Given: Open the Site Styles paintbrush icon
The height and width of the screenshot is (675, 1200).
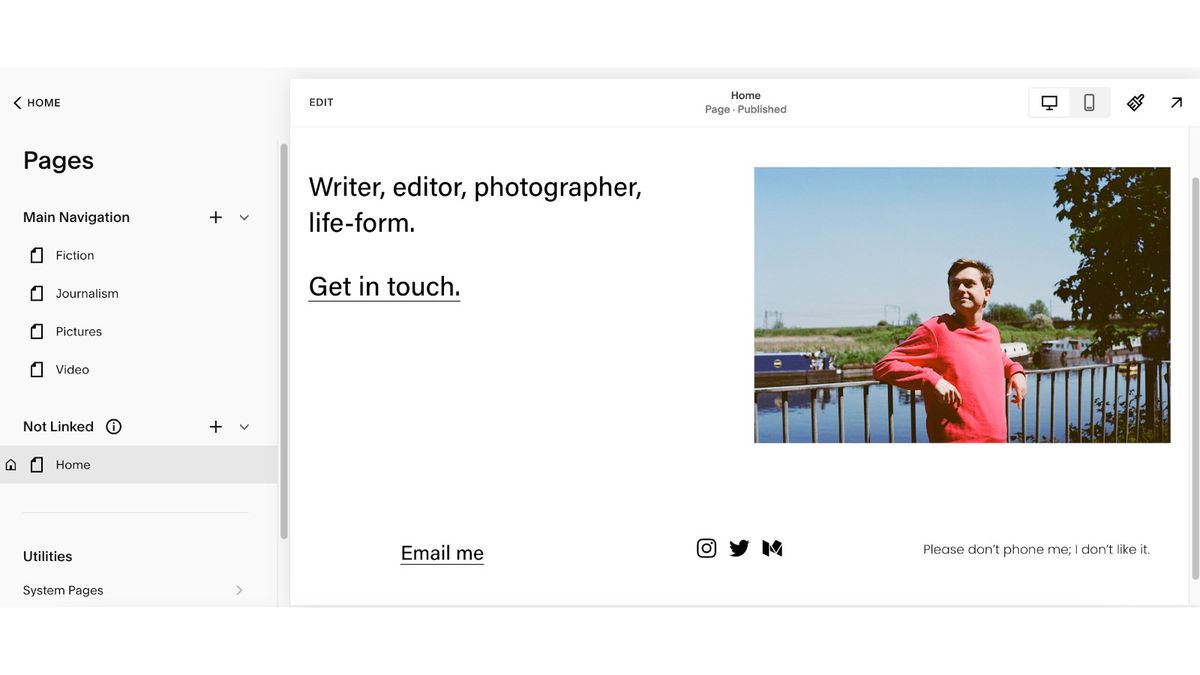Looking at the screenshot, I should click(x=1135, y=102).
